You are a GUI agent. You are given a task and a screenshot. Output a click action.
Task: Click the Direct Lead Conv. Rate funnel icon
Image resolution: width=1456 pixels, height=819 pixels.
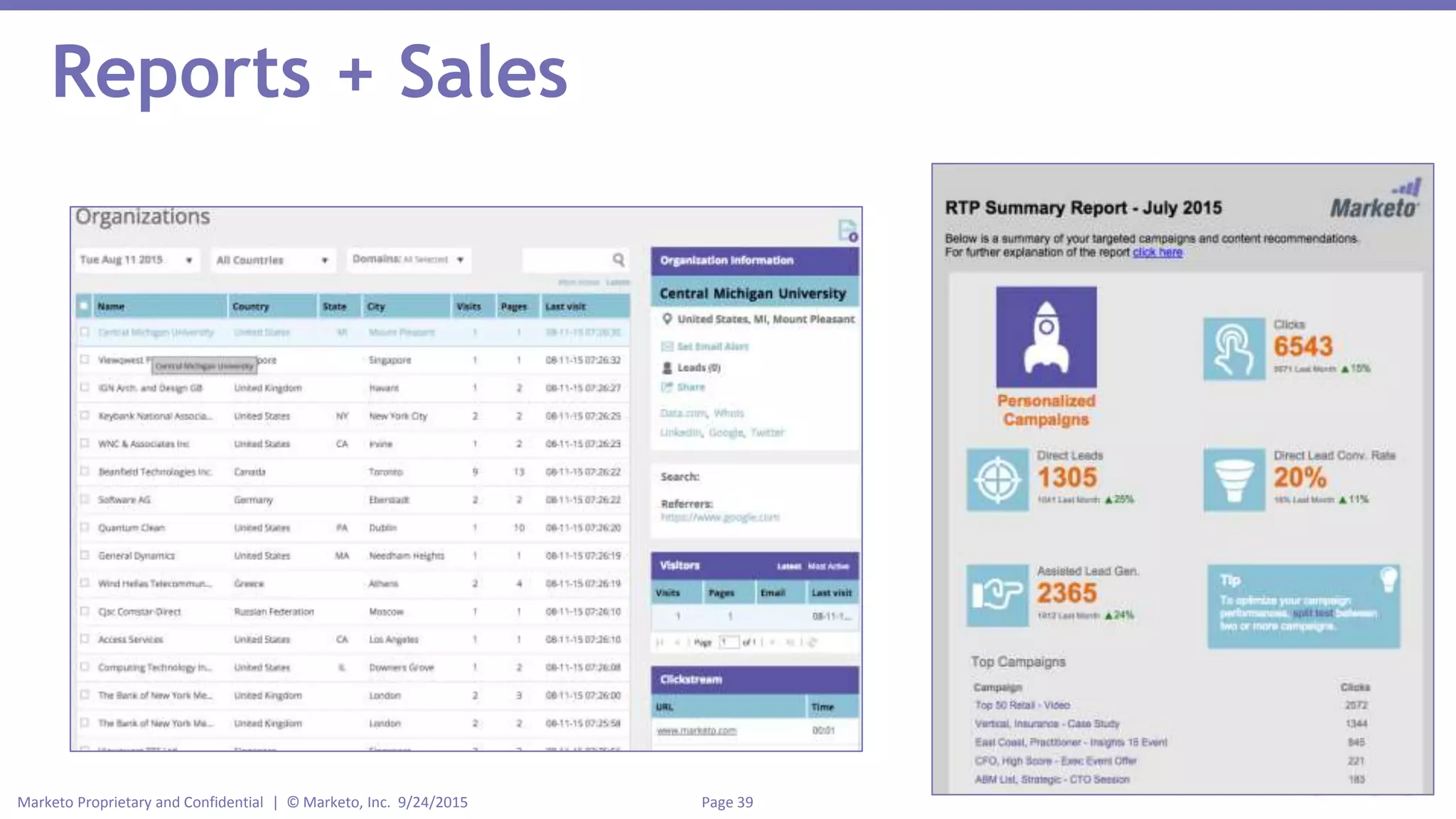click(x=1233, y=480)
